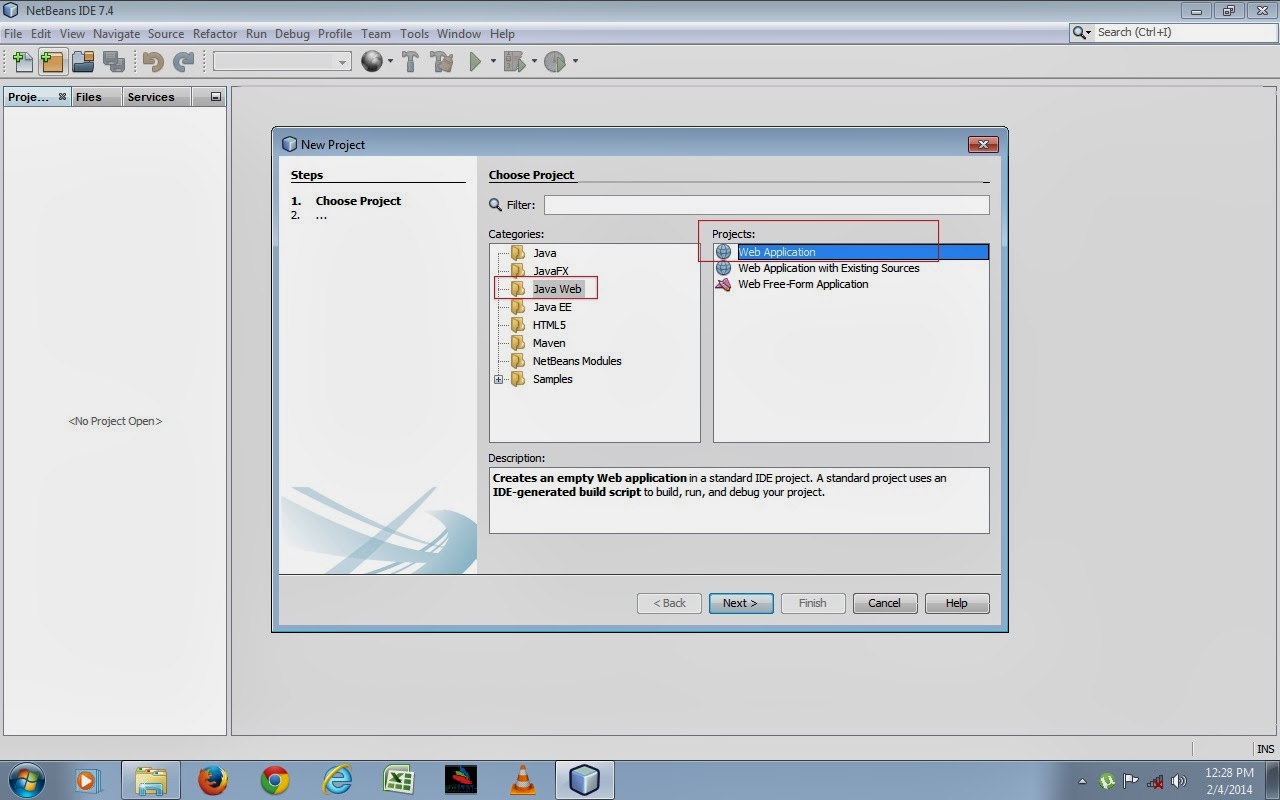Image resolution: width=1280 pixels, height=800 pixels.
Task: Open the Source menu
Action: [x=166, y=33]
